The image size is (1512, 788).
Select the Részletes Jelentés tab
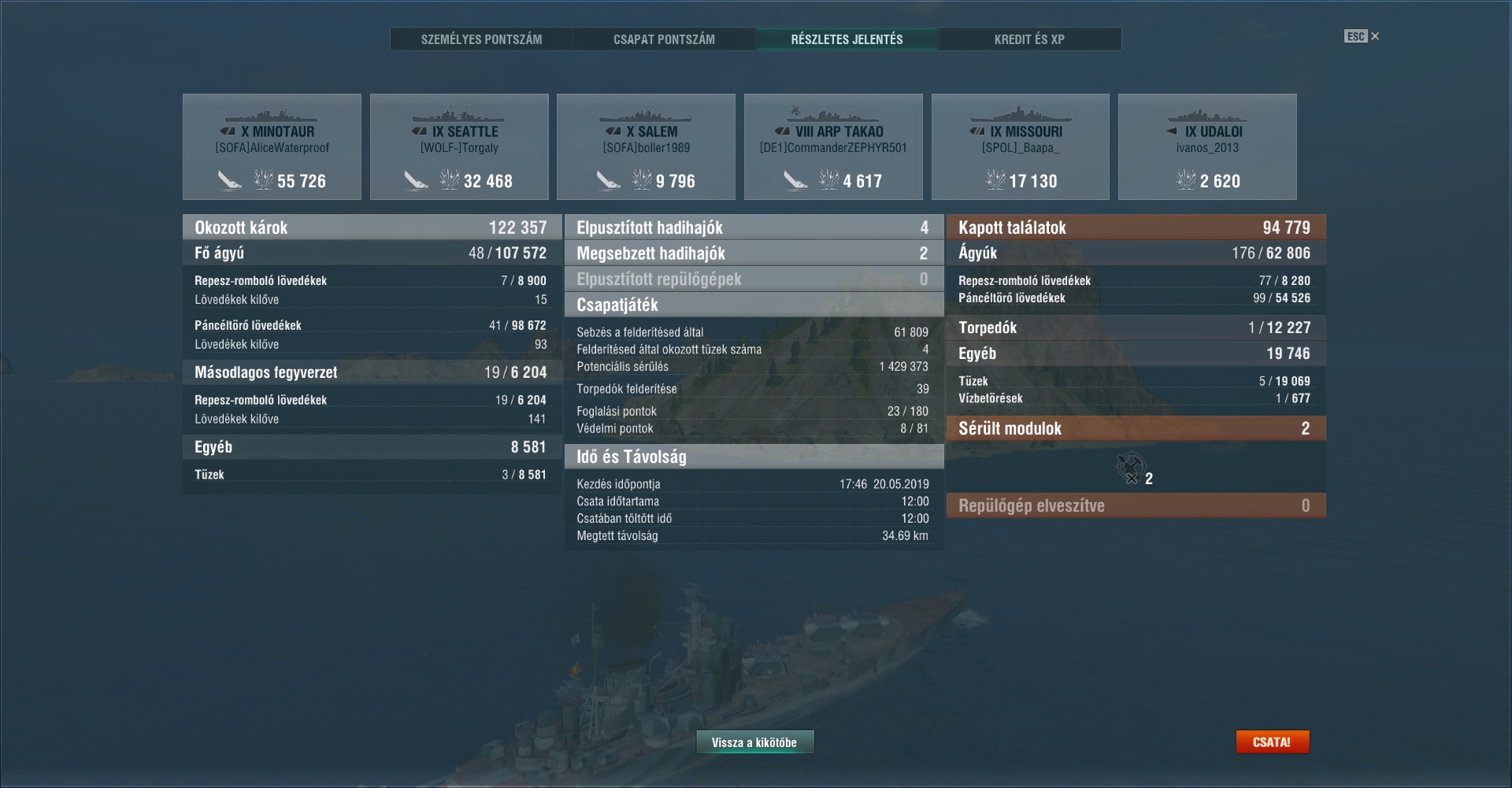847,39
